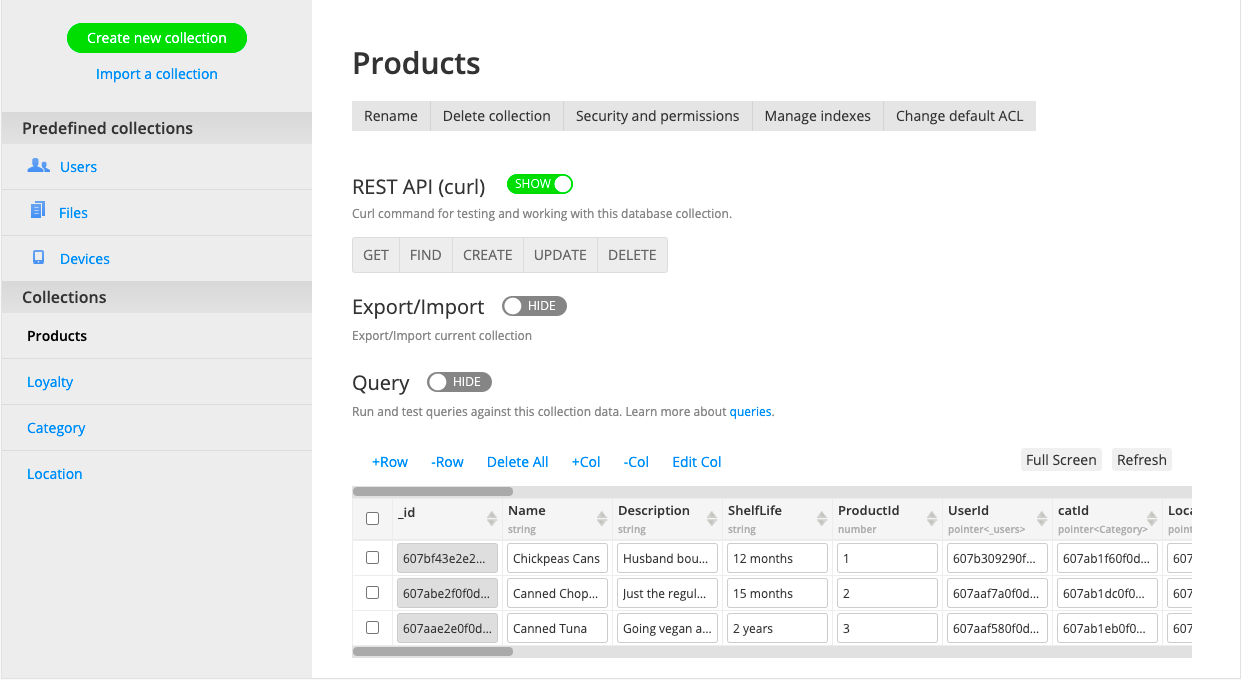Click the Full Screen button
Image resolution: width=1241 pixels, height=680 pixels.
1061,460
